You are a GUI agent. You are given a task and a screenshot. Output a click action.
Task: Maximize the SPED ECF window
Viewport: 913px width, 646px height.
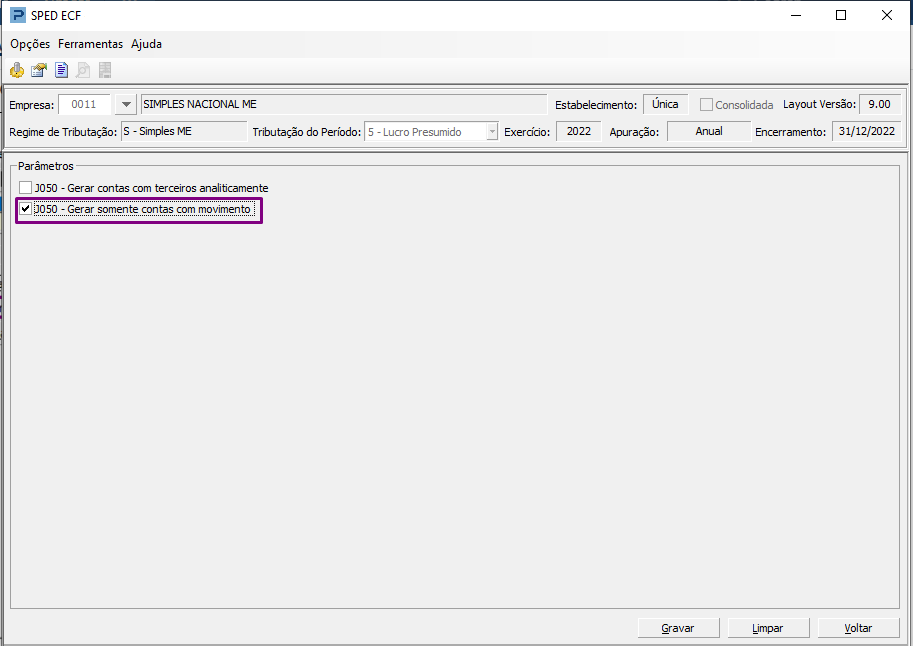(841, 15)
